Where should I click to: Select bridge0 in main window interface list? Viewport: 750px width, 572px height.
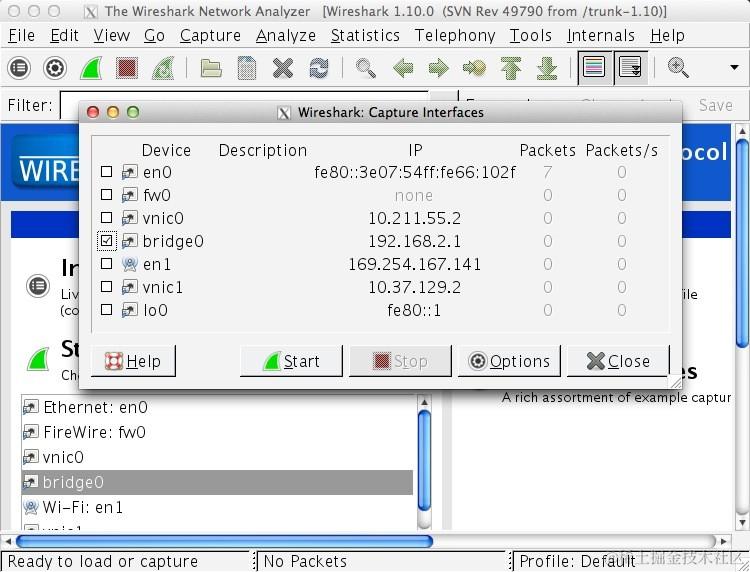point(218,482)
